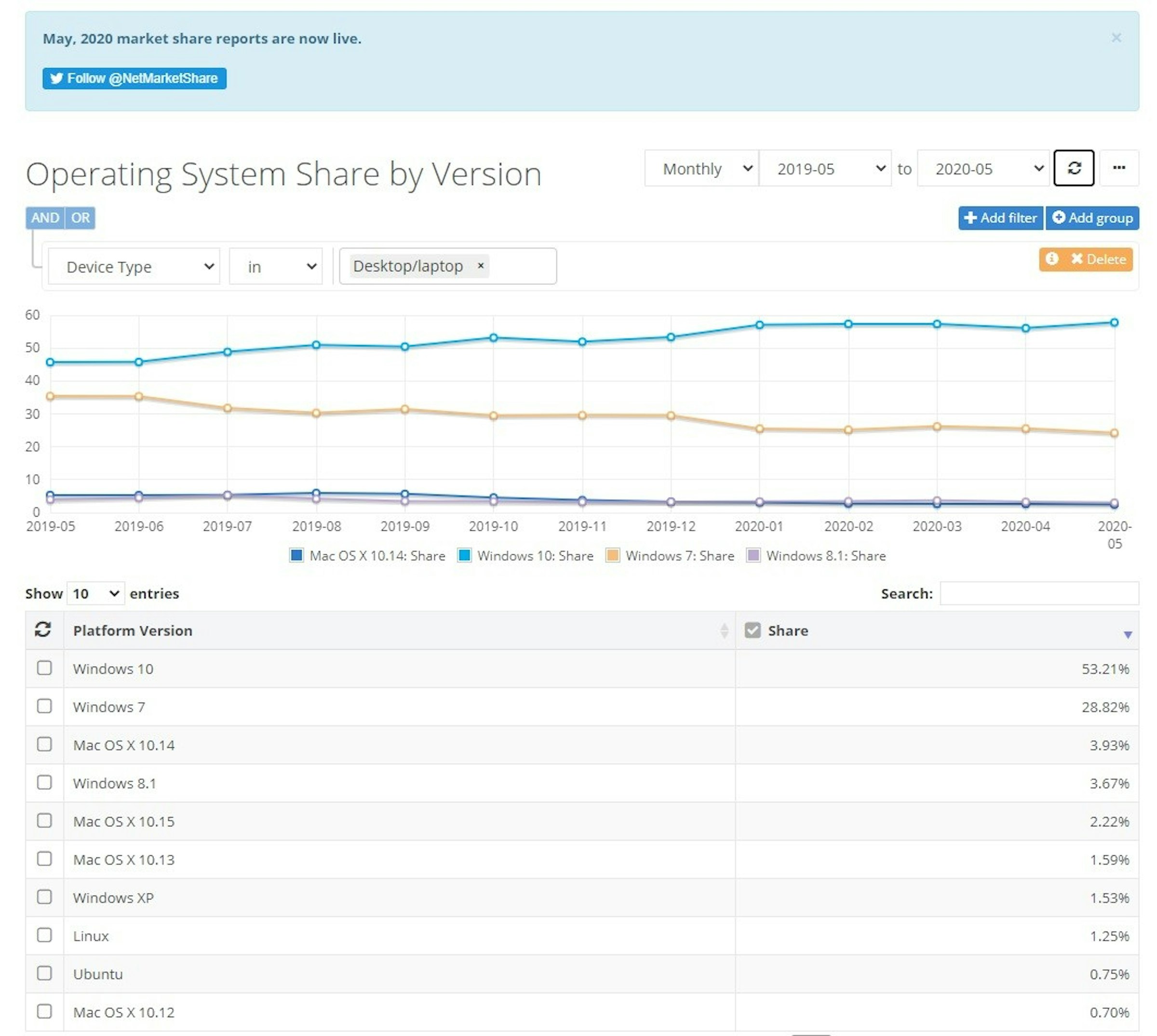The image size is (1157, 1036).
Task: Click the Ubuntu row name
Action: pos(98,973)
